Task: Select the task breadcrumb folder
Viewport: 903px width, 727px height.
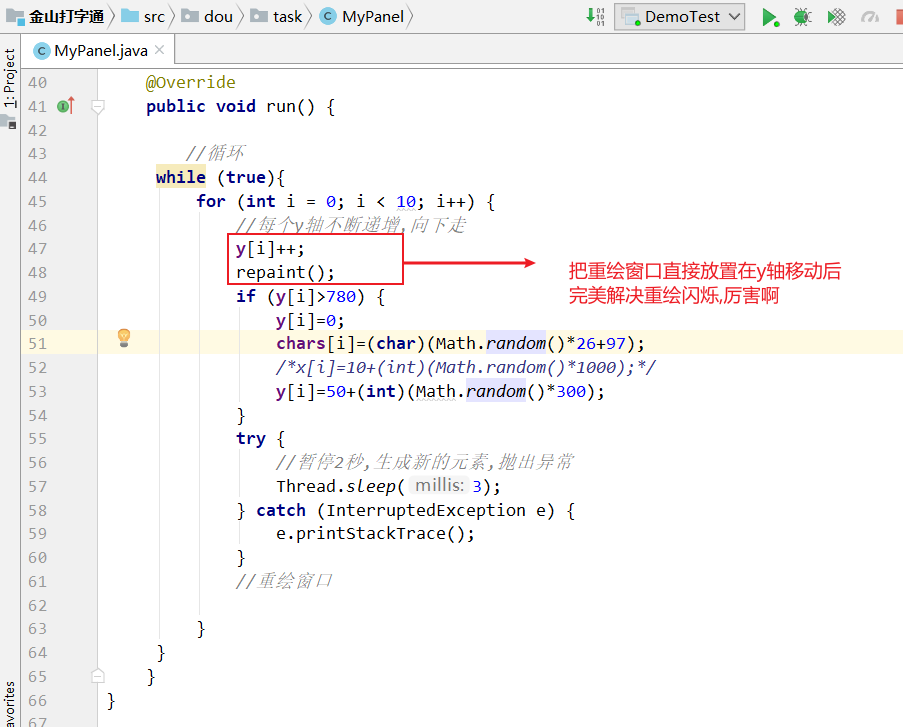Action: 276,17
